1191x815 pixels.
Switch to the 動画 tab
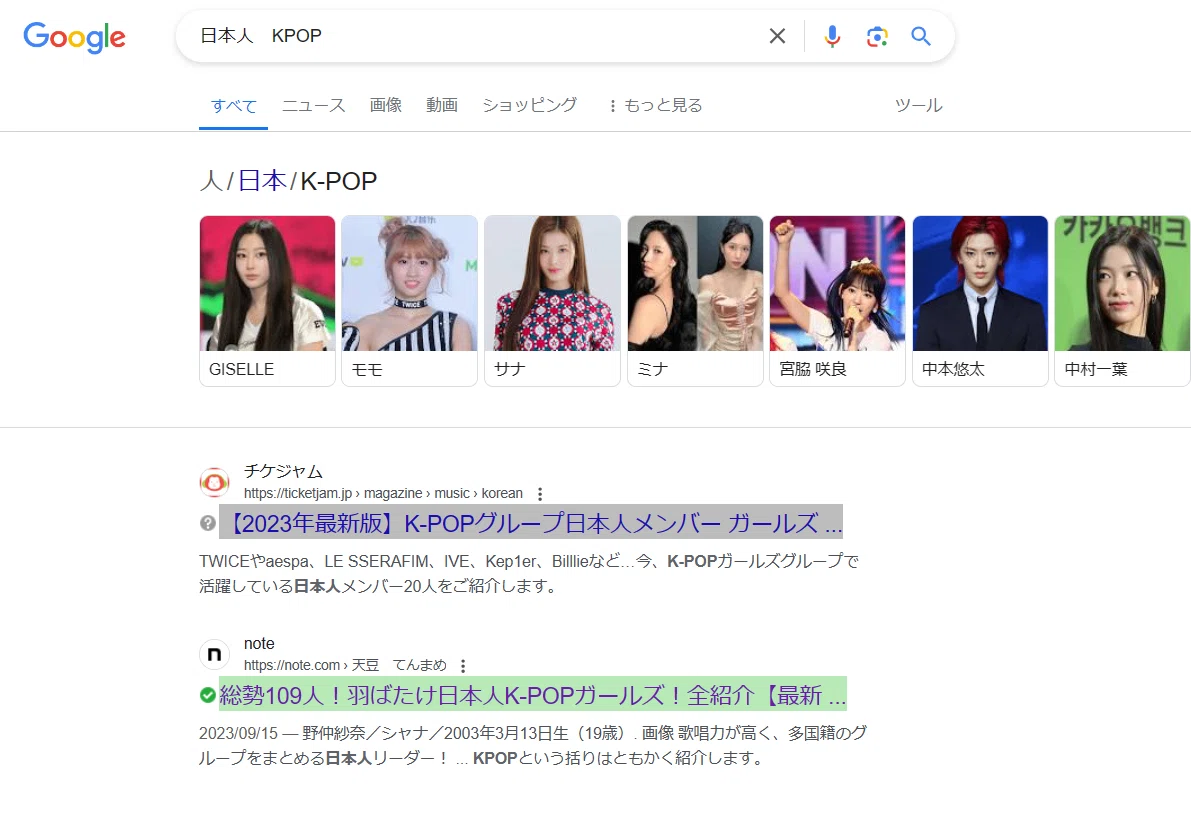pos(441,105)
